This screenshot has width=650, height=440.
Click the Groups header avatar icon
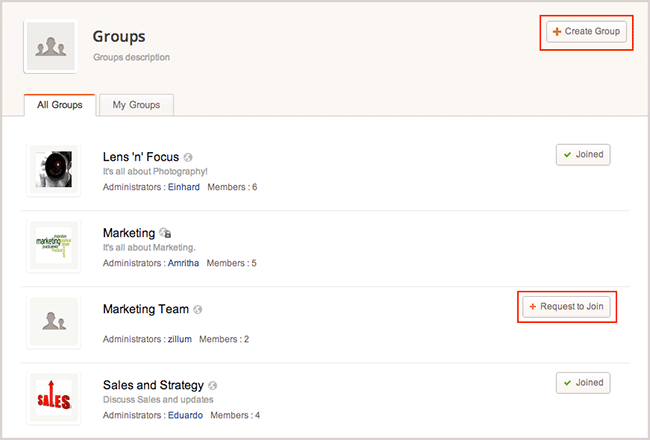(x=49, y=46)
